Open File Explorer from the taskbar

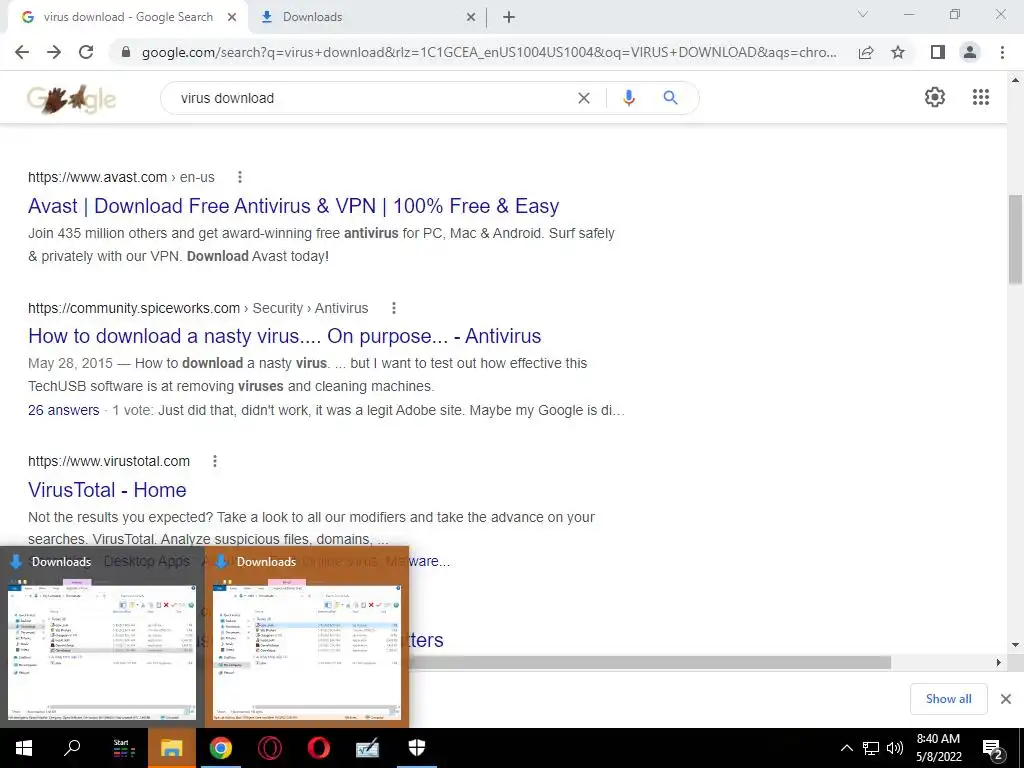[172, 748]
